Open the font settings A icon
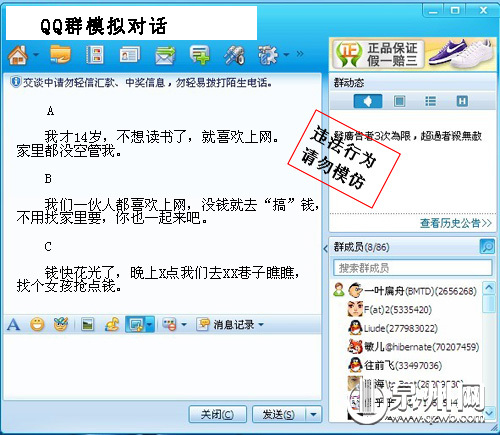Screen dimensions: 500x435 pos(13,324)
